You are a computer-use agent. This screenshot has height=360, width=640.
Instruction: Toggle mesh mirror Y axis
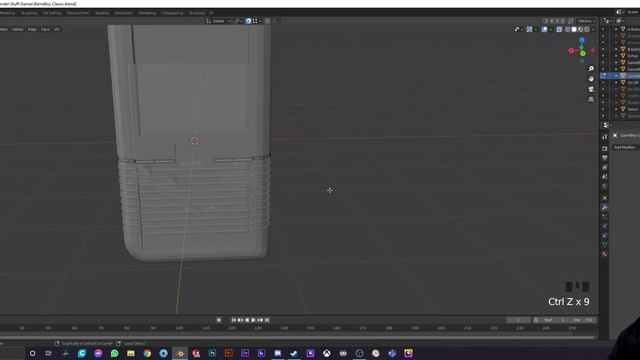click(557, 21)
